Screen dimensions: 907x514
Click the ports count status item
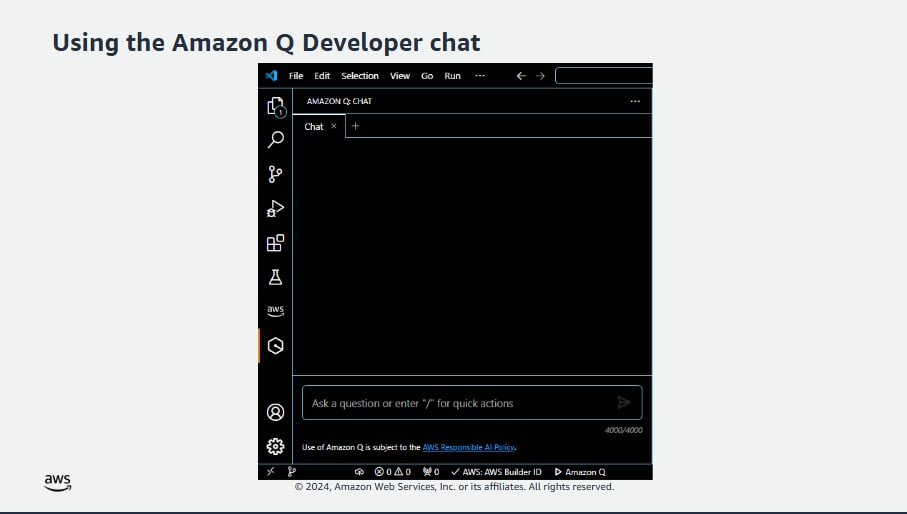coord(431,472)
